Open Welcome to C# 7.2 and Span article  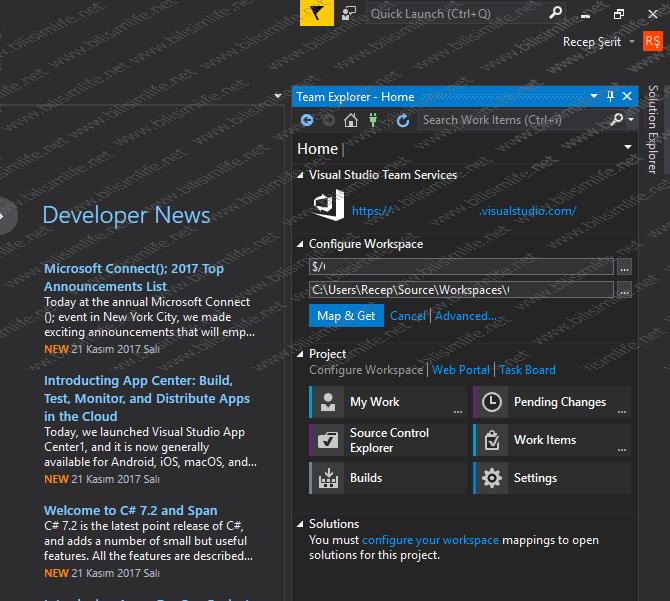click(130, 510)
